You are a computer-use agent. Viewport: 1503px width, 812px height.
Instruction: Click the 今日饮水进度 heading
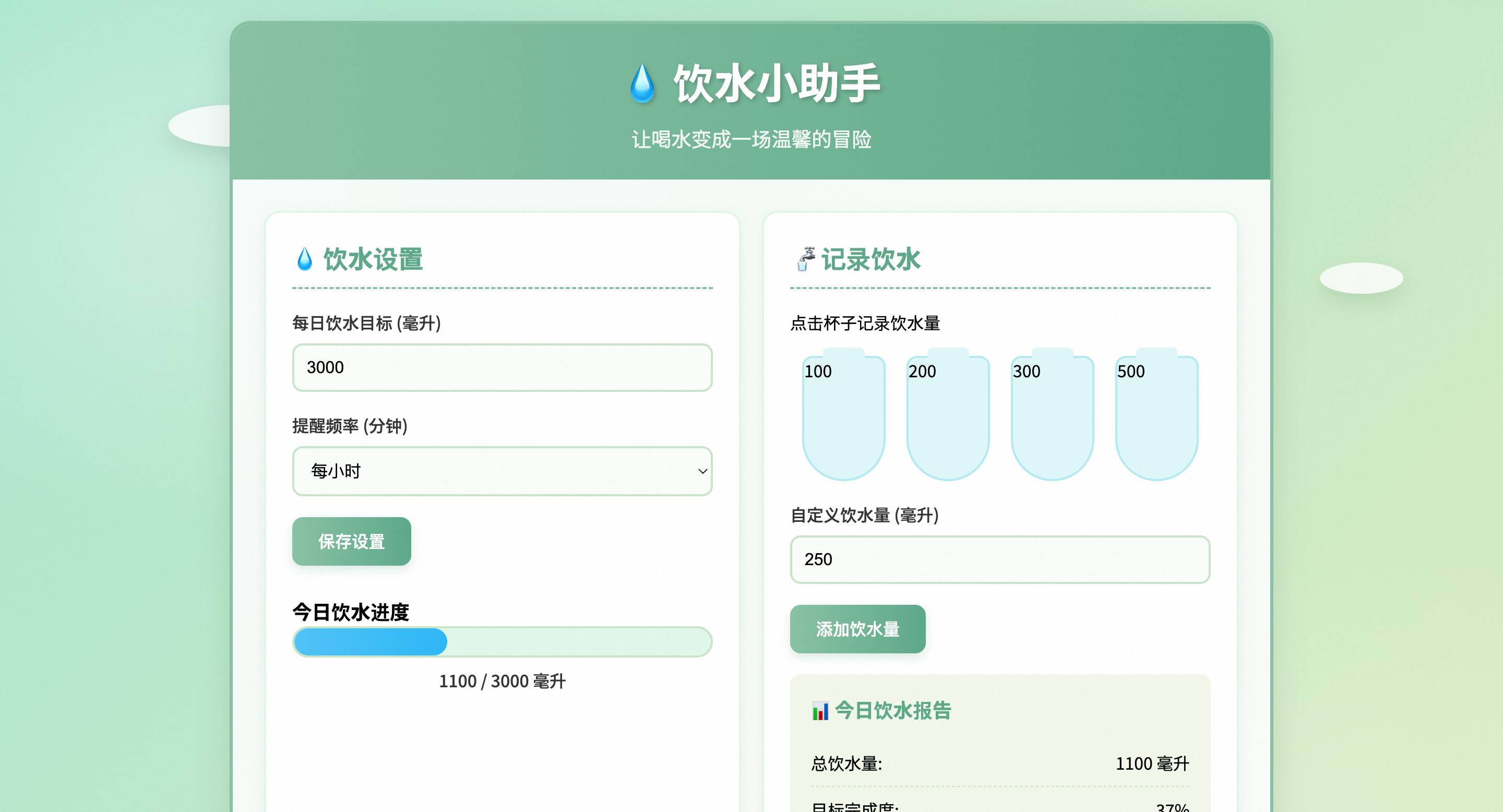(x=351, y=612)
